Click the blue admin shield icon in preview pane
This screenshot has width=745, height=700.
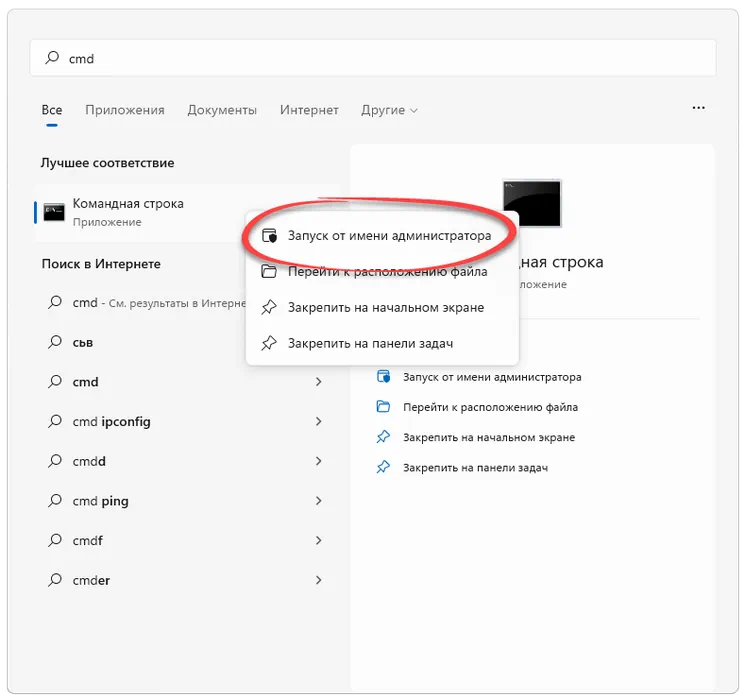pos(383,376)
